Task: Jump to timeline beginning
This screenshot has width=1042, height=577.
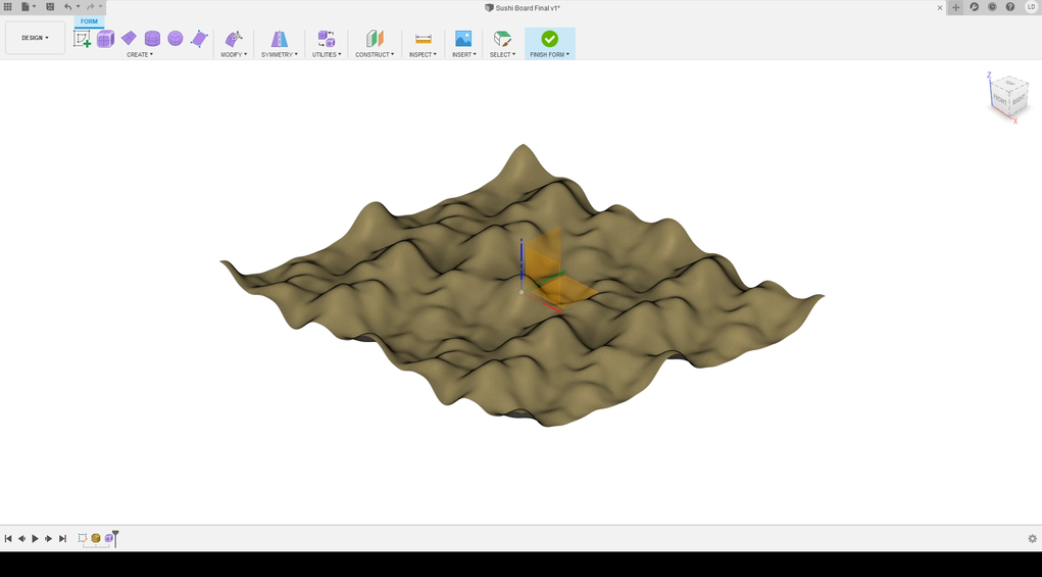Action: 8,538
